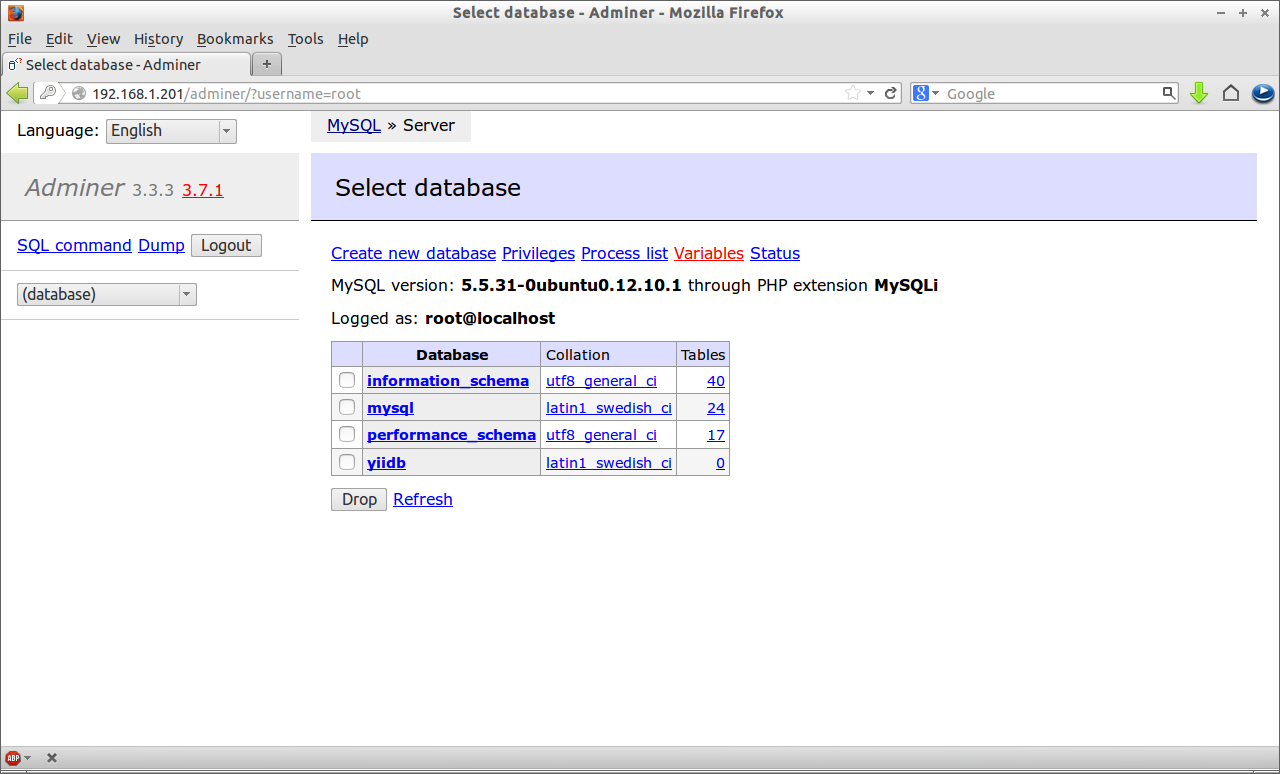This screenshot has height=774, width=1280.
Task: Click the blue round toolbar icon
Action: [1263, 93]
